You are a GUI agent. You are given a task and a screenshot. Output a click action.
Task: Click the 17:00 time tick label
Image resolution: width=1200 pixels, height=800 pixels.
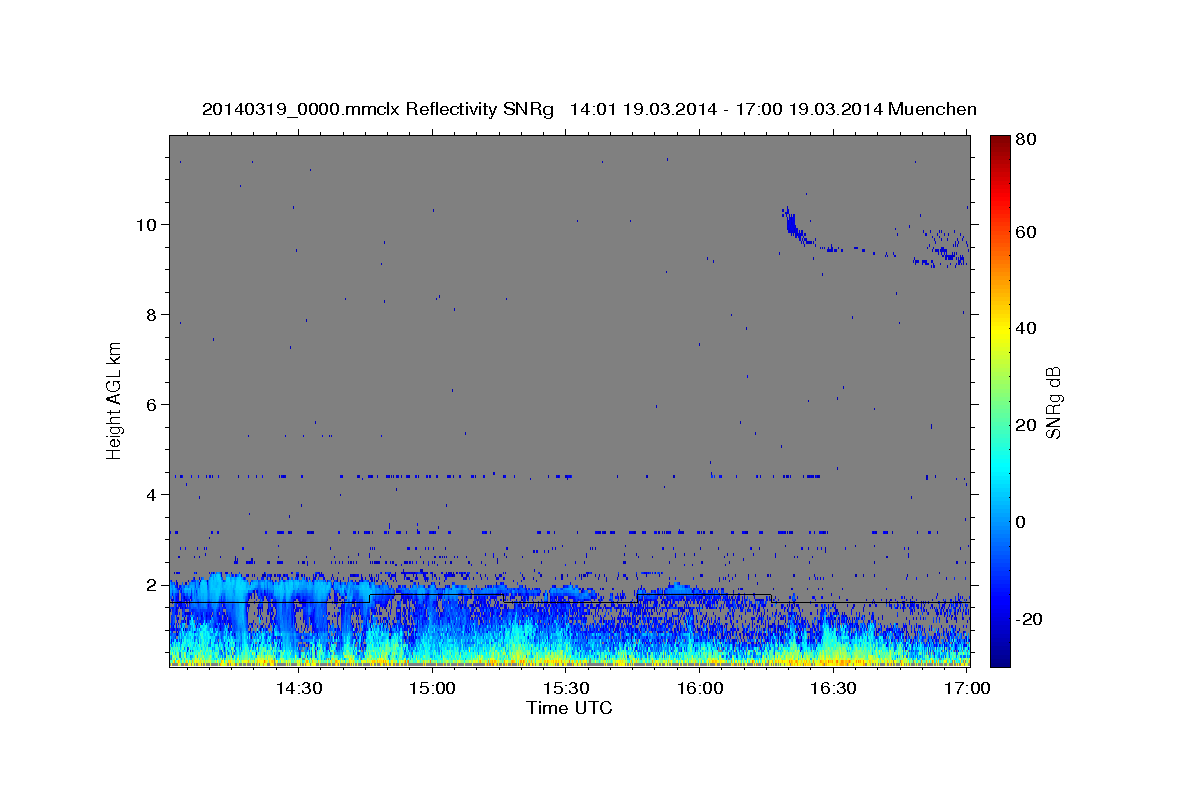tap(967, 688)
